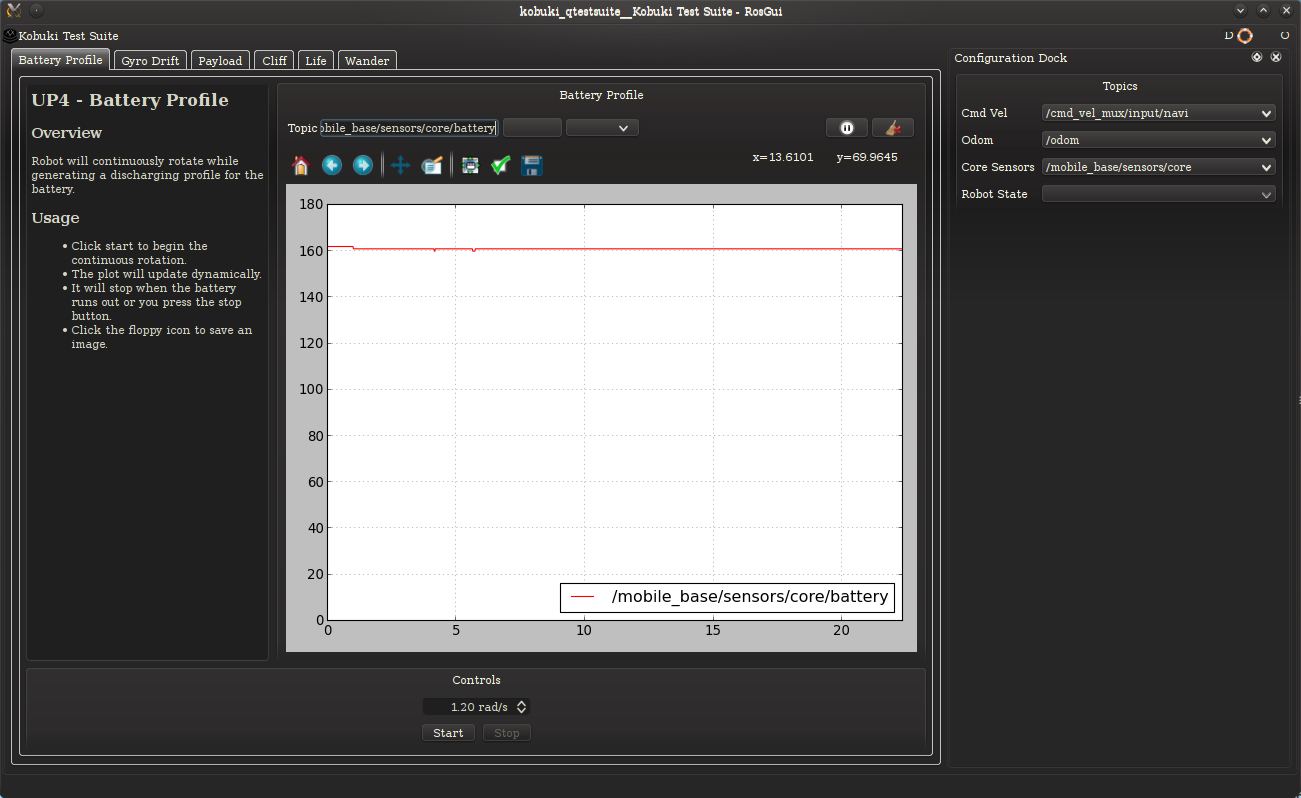The image size is (1301, 798).
Task: Open the Core Sensors topic dropdown
Action: [x=1158, y=167]
